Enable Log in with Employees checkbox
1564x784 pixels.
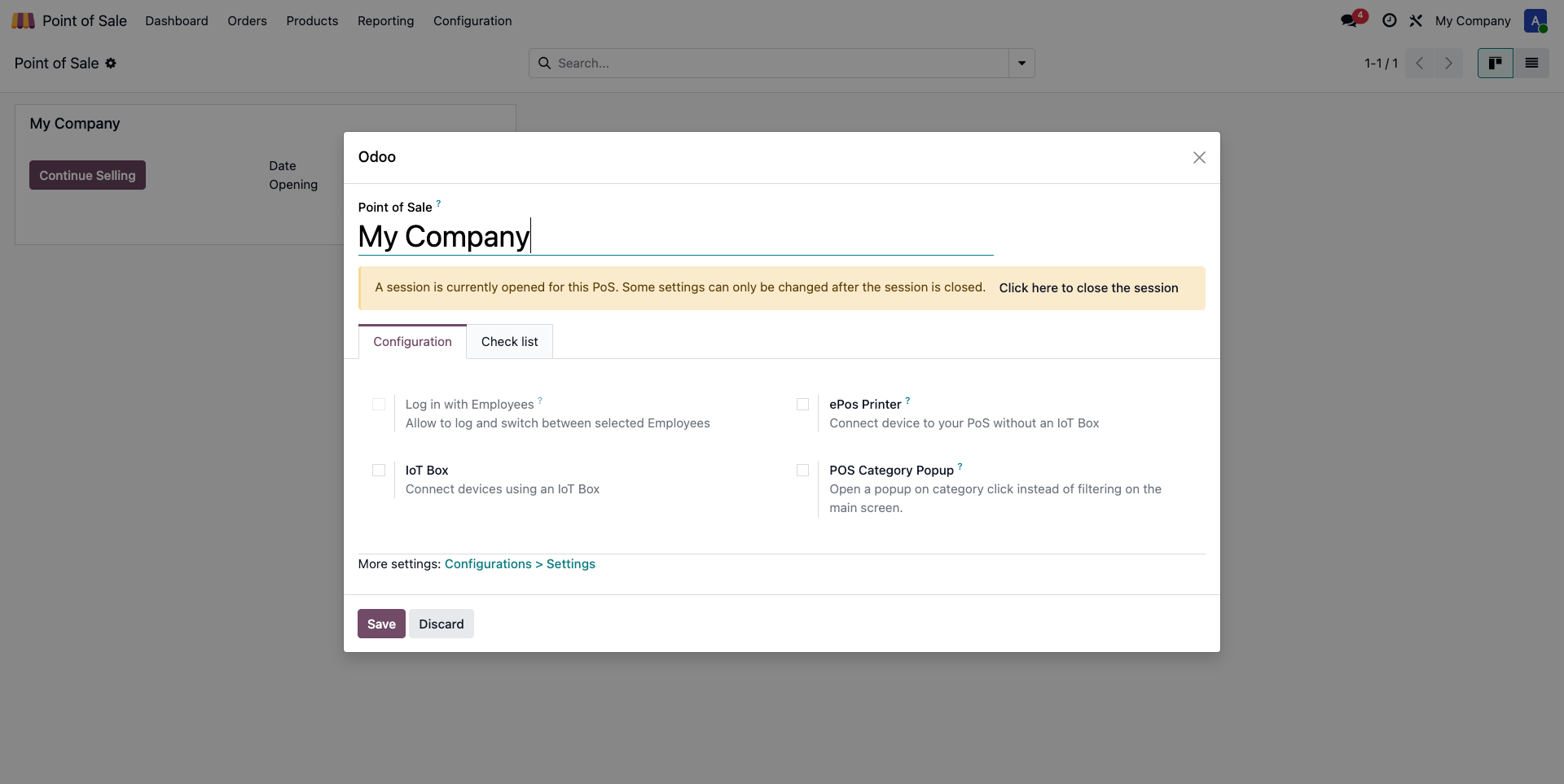tap(379, 404)
